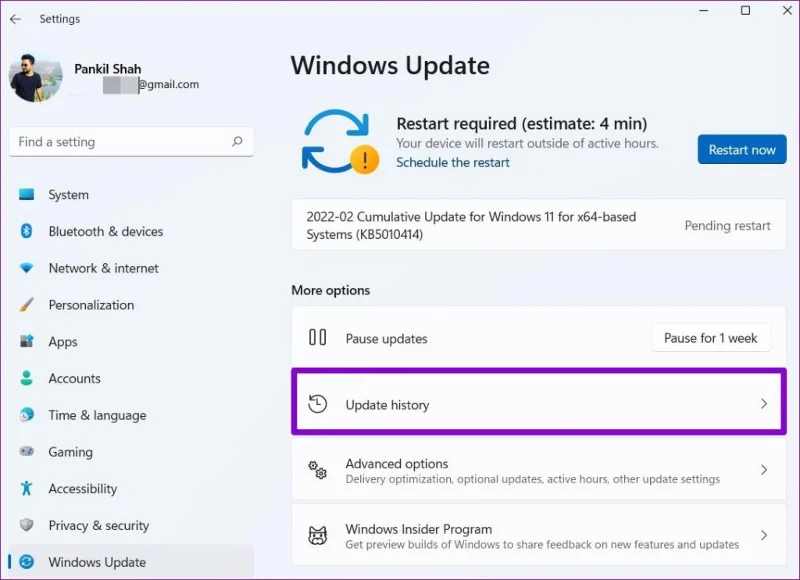Click the Find a setting search box

131,142
